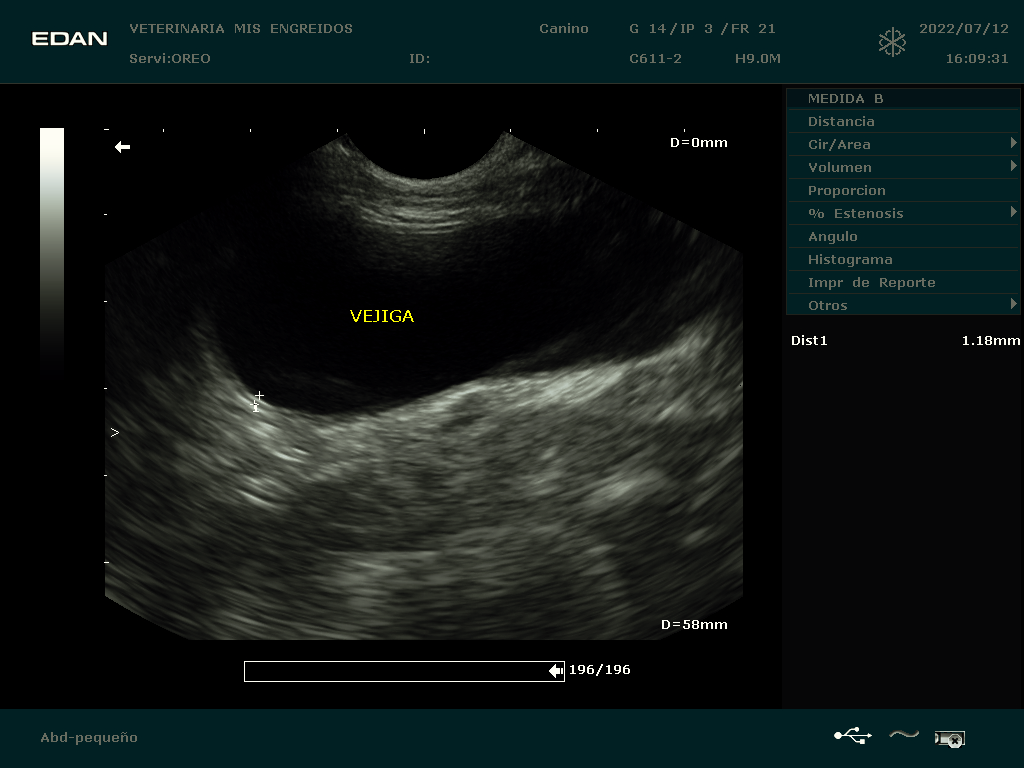Expand the Volumen submenu arrow

click(1013, 166)
